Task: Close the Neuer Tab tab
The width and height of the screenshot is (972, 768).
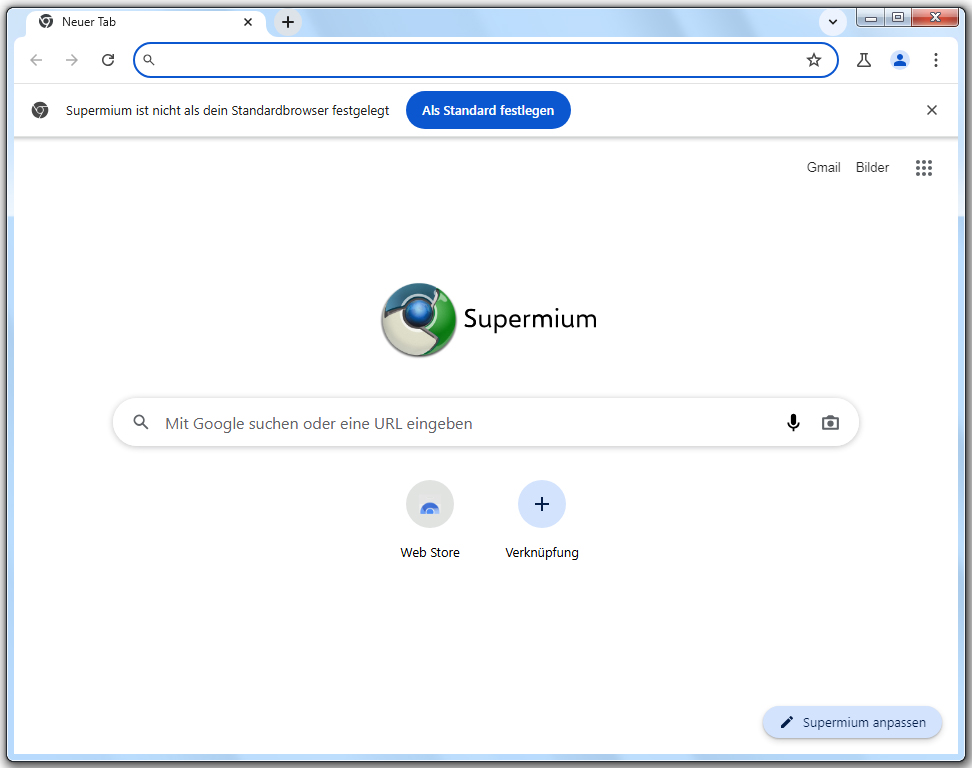Action: pos(248,22)
